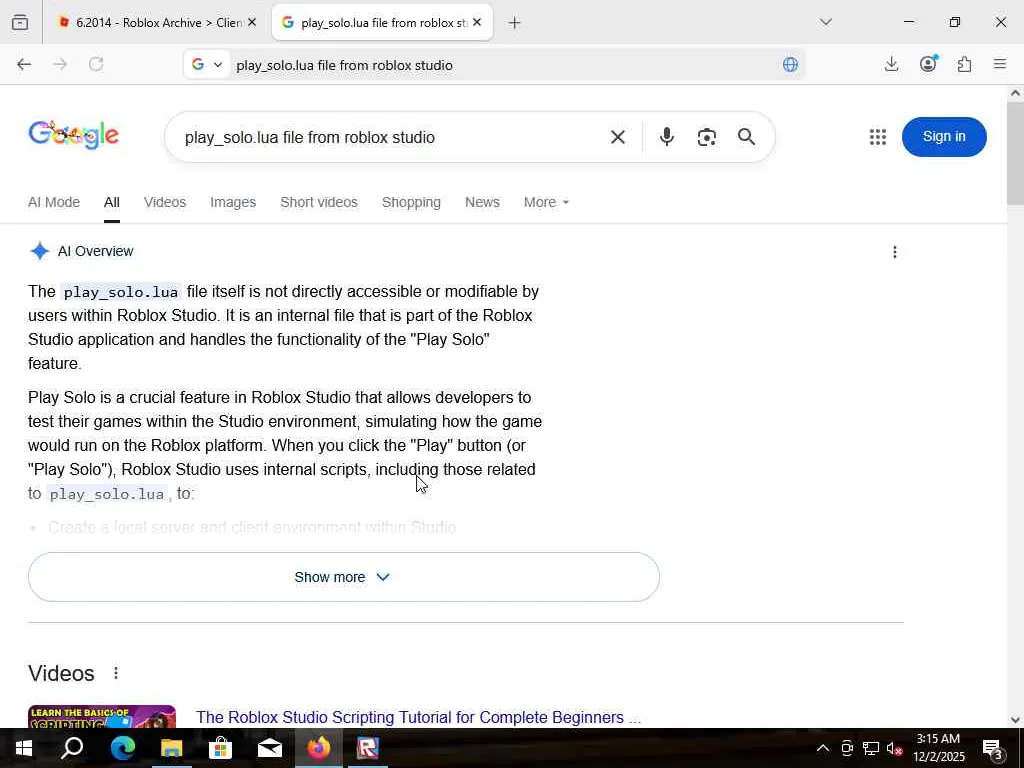Open Short videos results
Image resolution: width=1024 pixels, height=768 pixels.
319,202
